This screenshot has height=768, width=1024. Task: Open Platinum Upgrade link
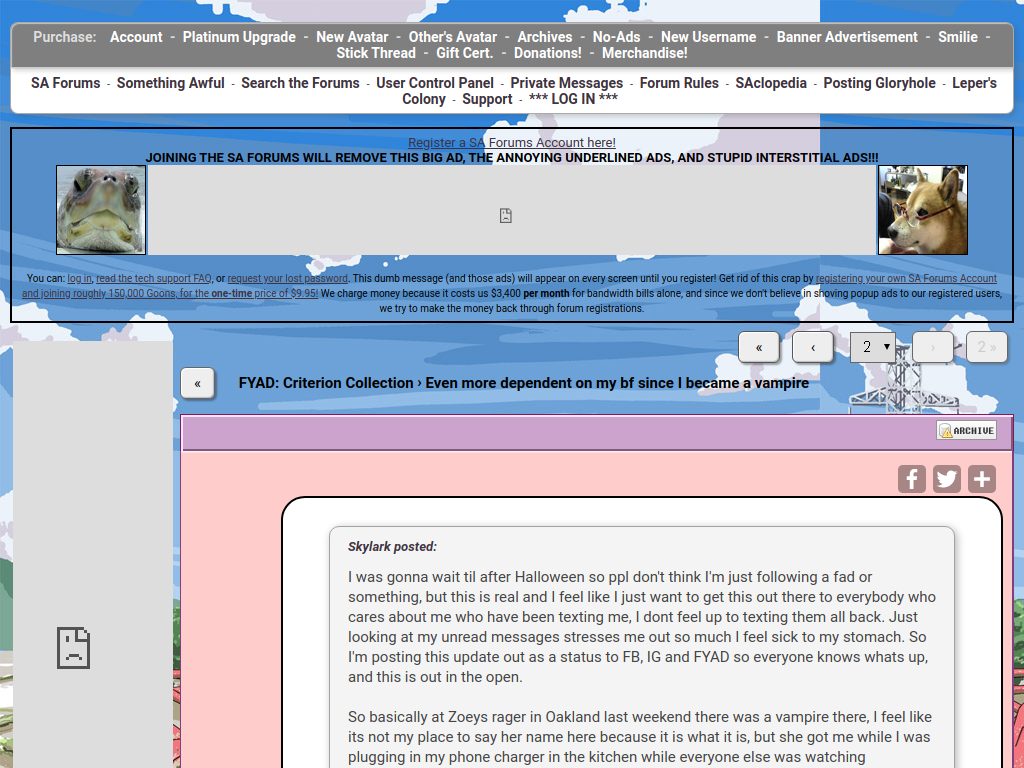click(239, 37)
